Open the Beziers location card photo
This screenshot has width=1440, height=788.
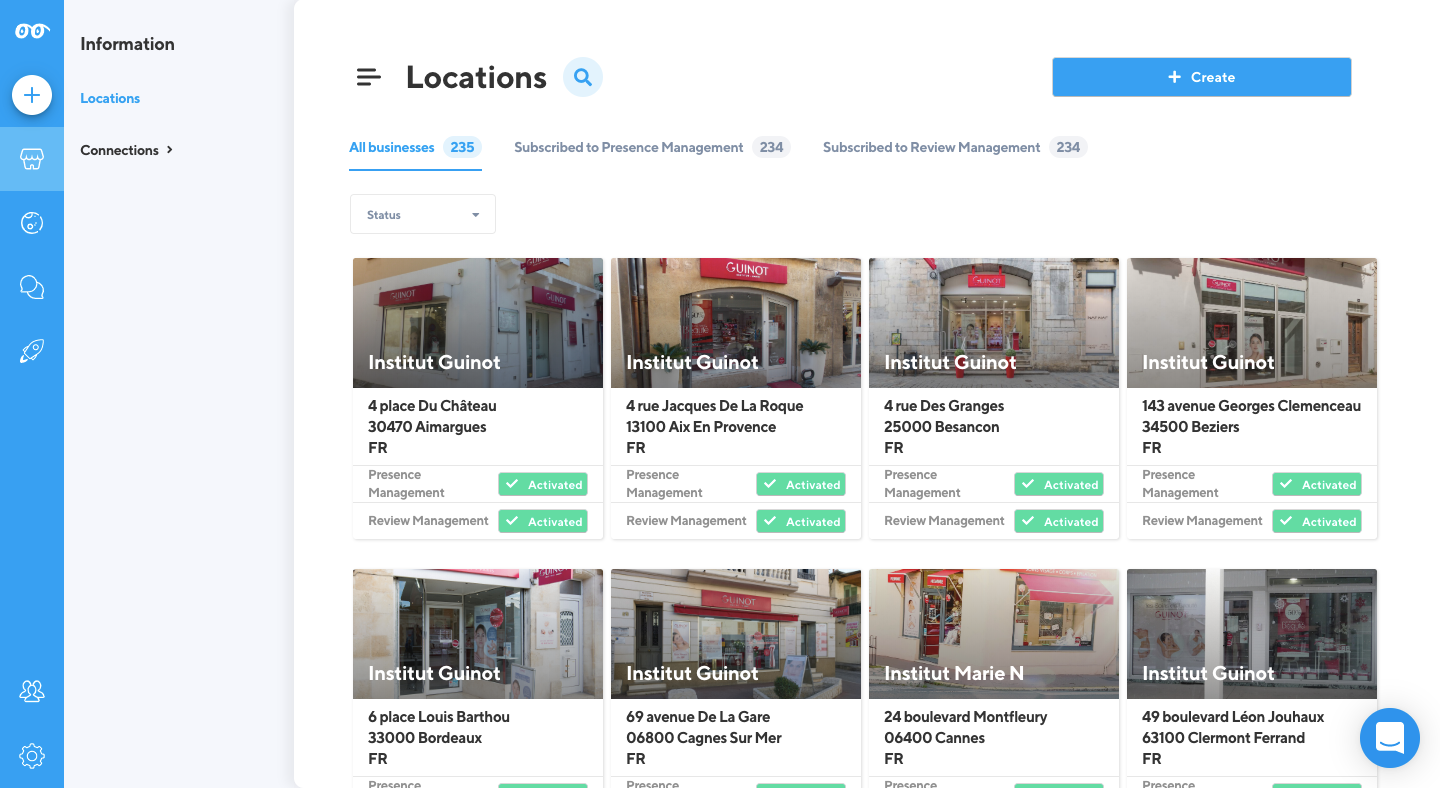click(x=1252, y=323)
